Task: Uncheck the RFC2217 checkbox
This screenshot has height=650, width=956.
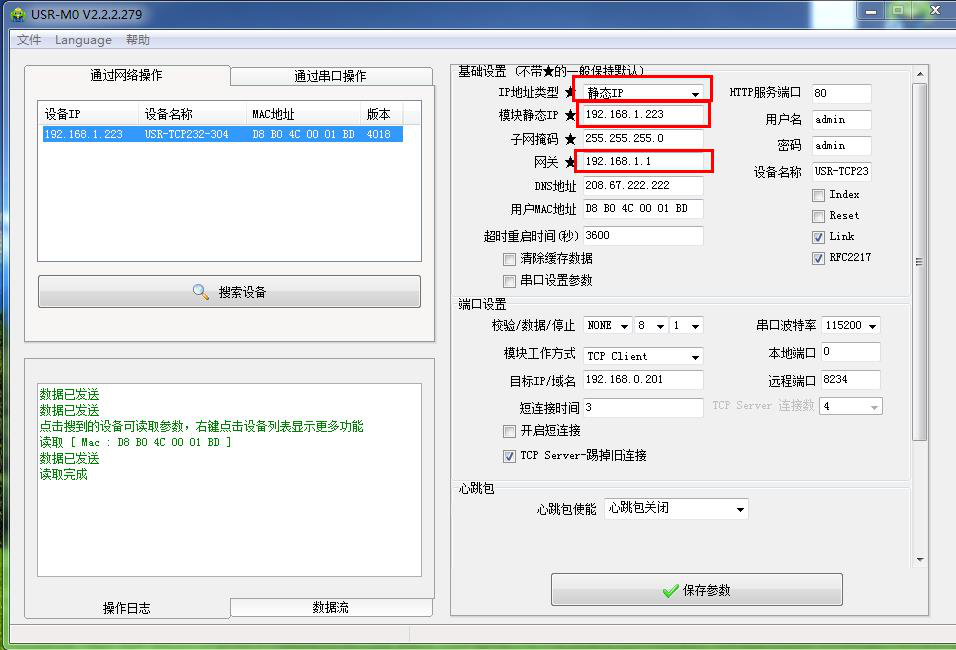Action: (818, 258)
